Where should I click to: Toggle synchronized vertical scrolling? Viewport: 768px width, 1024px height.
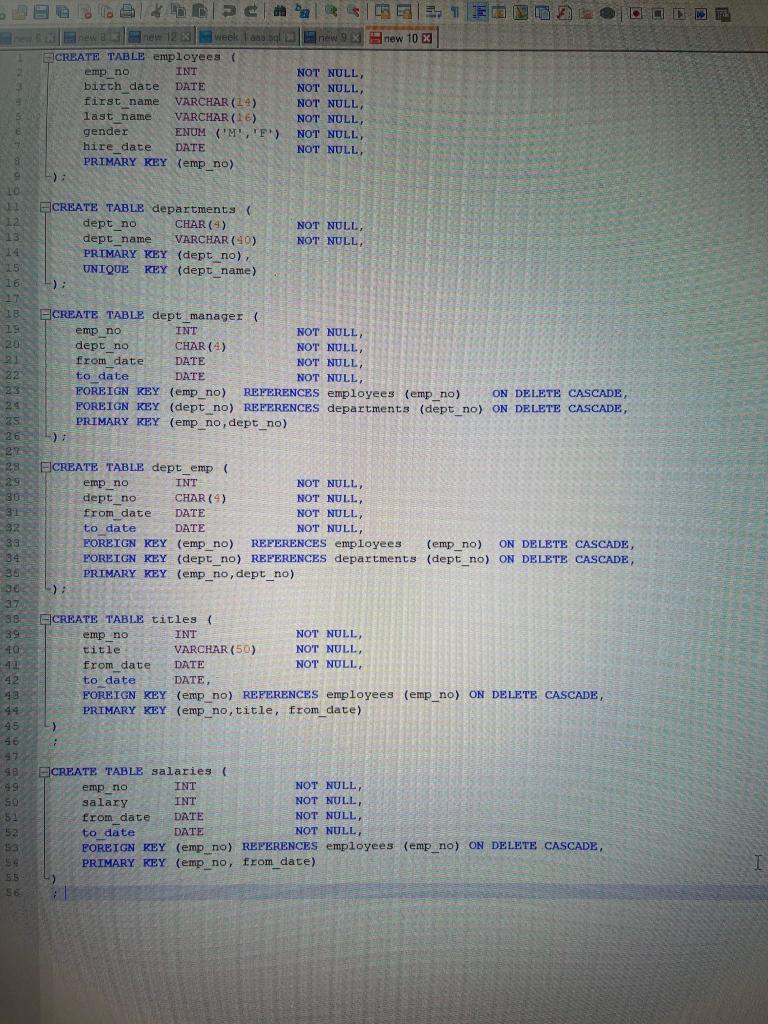[x=382, y=12]
